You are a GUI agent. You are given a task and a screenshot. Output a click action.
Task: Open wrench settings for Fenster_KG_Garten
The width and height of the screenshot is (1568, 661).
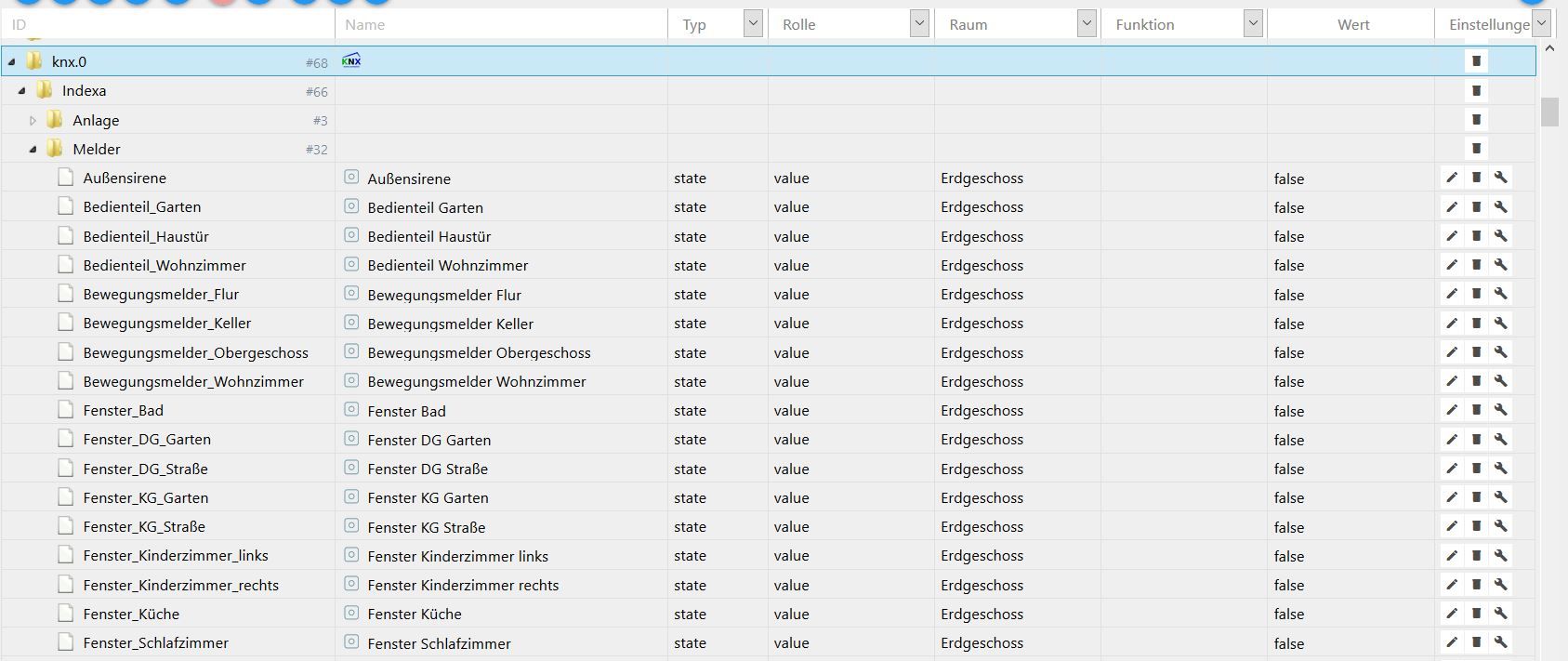point(1500,497)
